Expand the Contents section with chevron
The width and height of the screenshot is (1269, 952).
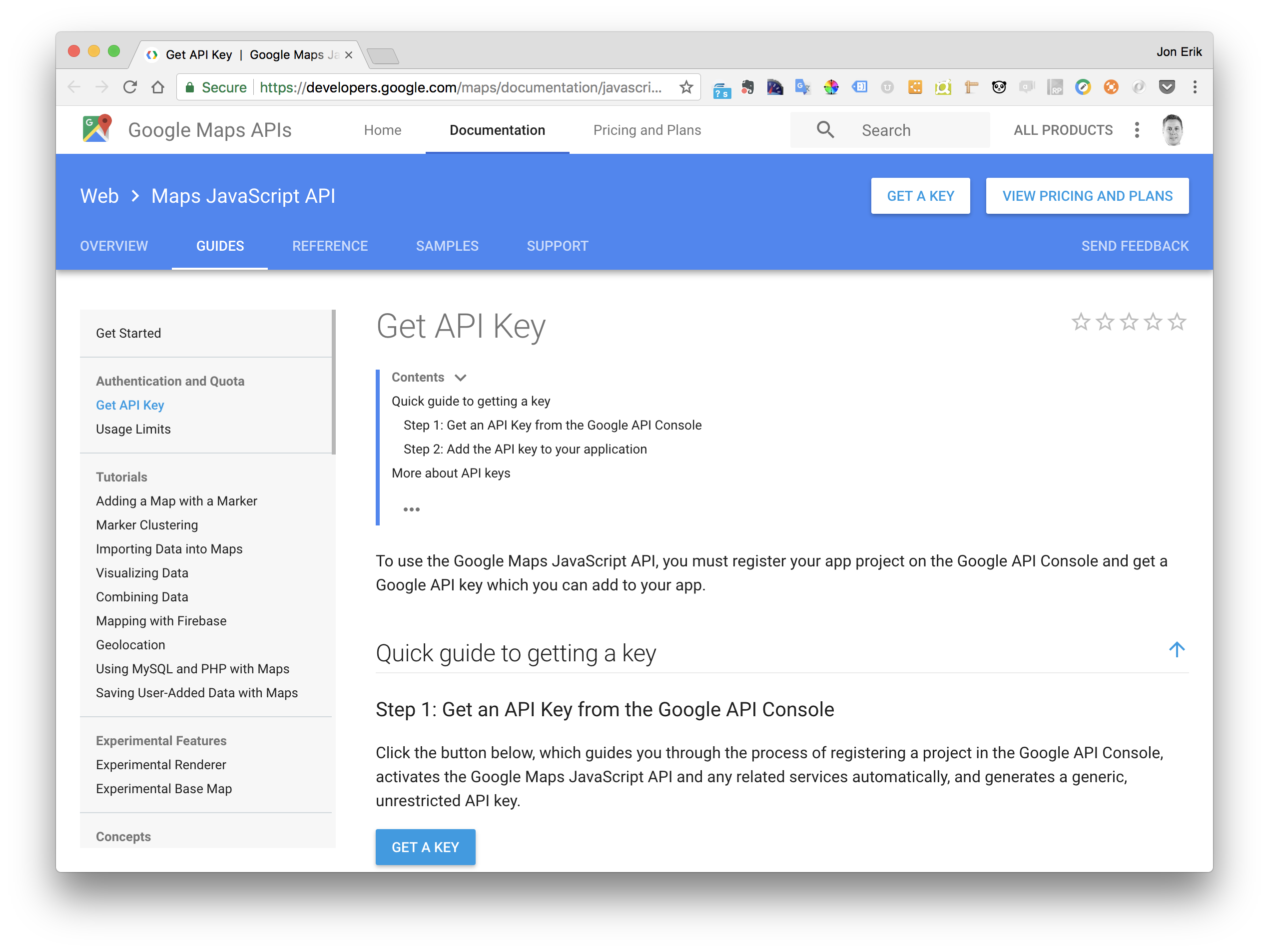(461, 377)
